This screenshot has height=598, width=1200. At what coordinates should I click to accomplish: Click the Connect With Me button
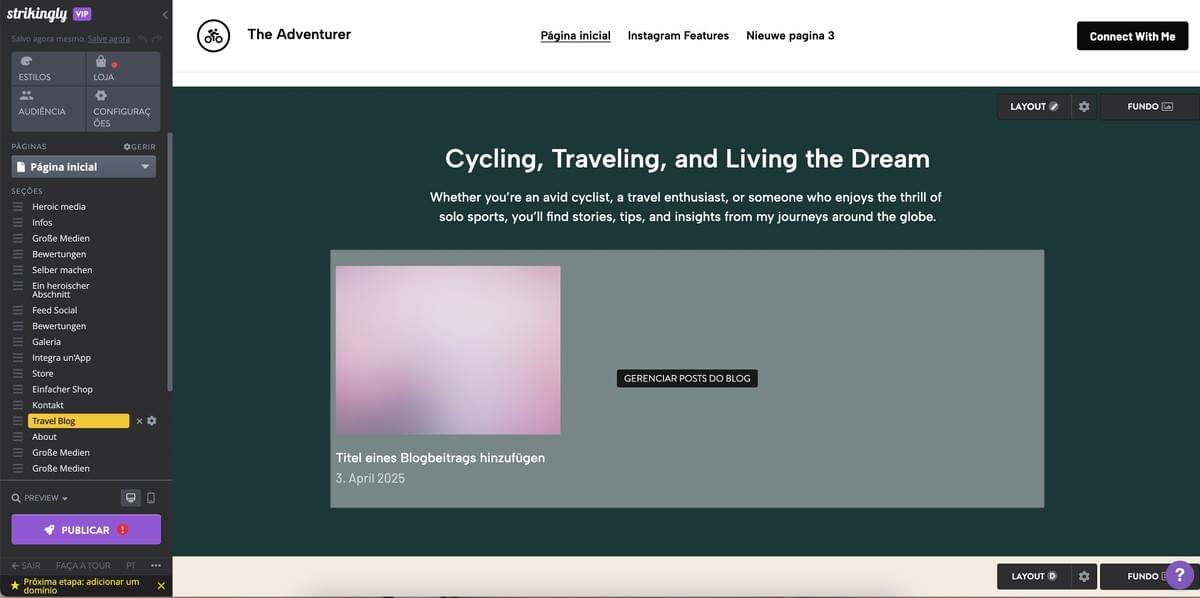pyautogui.click(x=1132, y=36)
